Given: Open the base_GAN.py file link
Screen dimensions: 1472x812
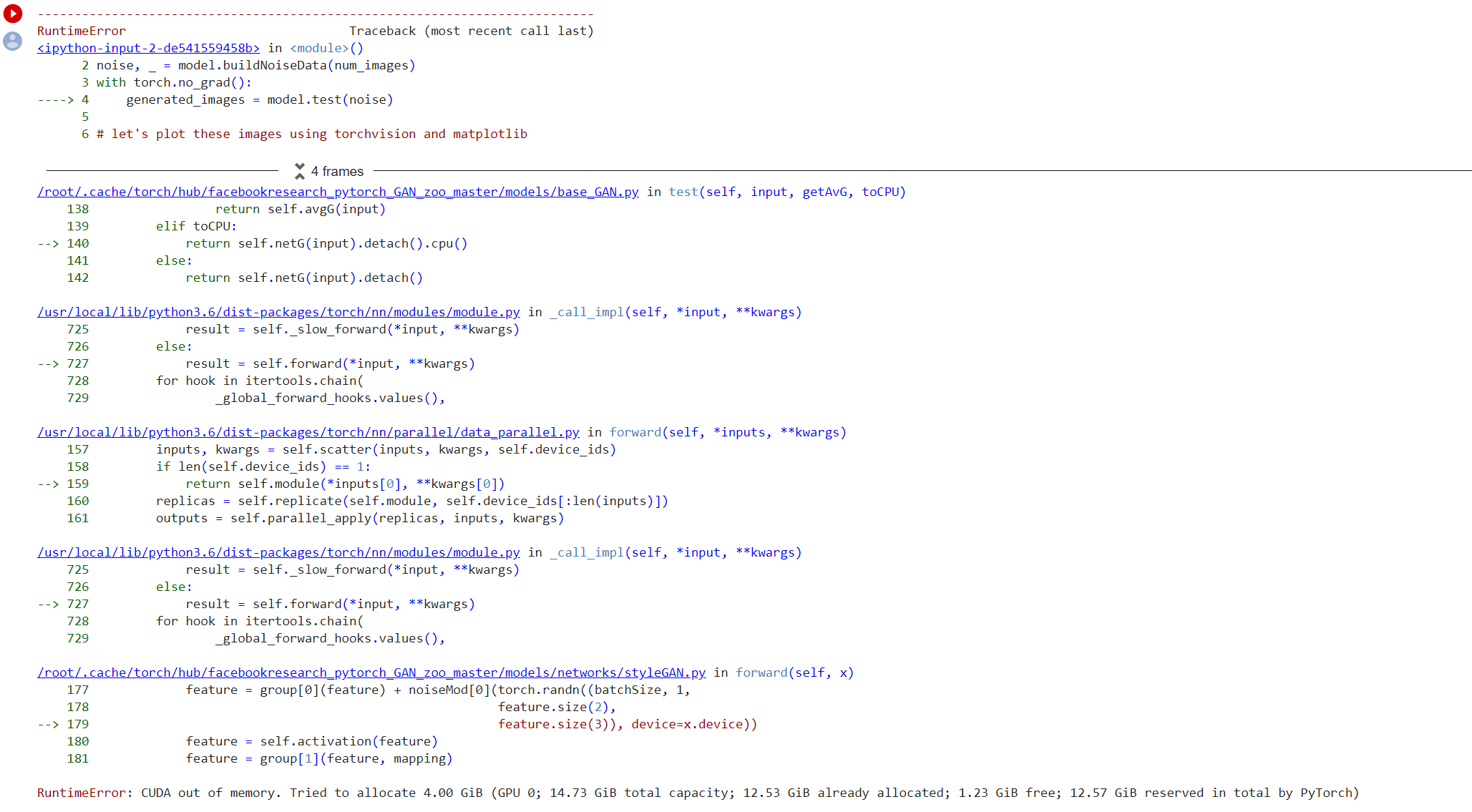Looking at the screenshot, I should [x=337, y=192].
